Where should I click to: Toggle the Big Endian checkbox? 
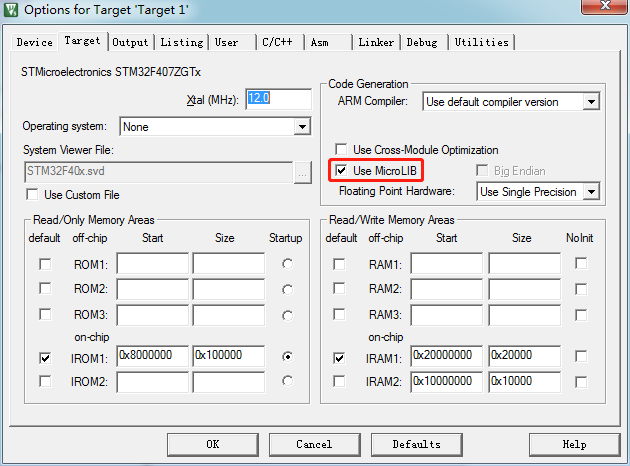point(482,170)
